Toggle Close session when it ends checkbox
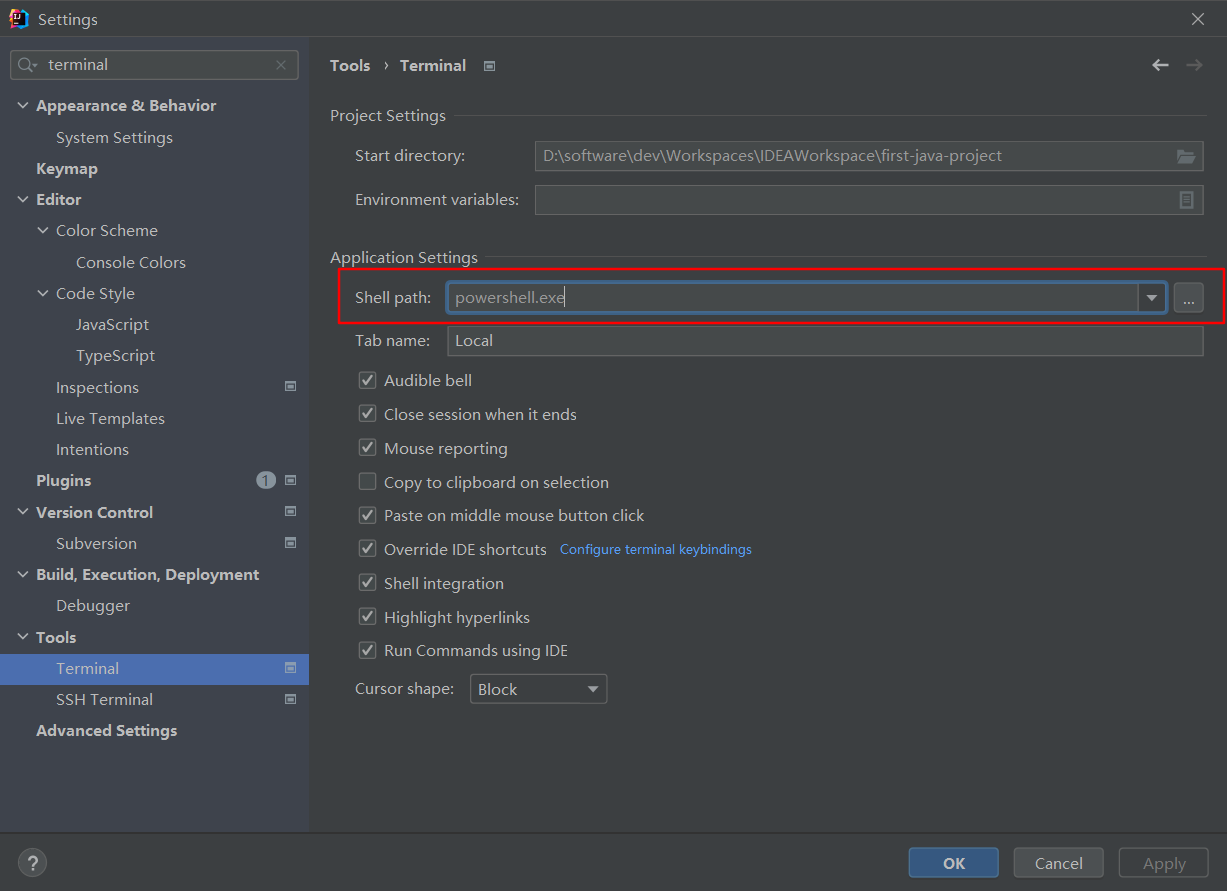Image resolution: width=1227 pixels, height=891 pixels. 367,414
